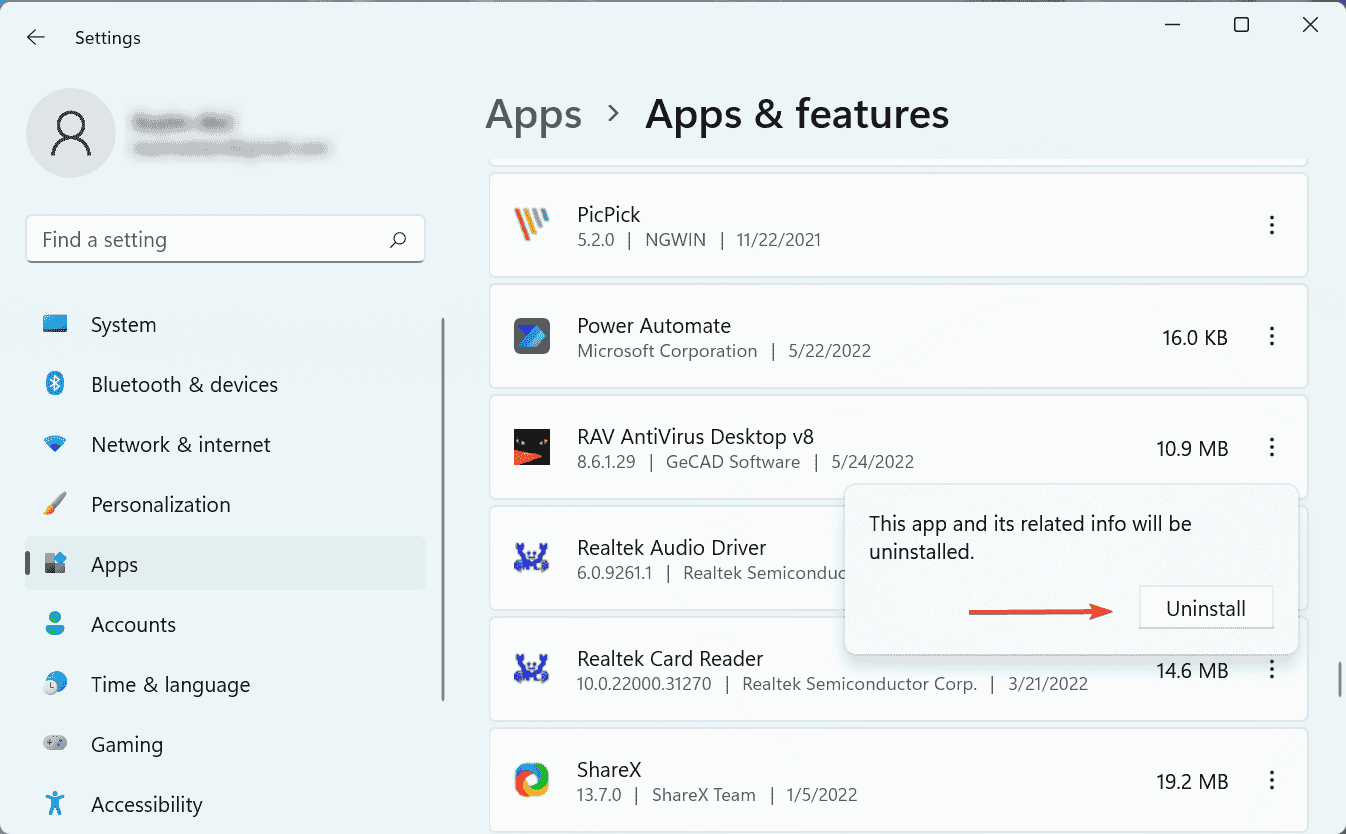Open Bluetooth & devices settings
This screenshot has width=1346, height=834.
pos(225,385)
